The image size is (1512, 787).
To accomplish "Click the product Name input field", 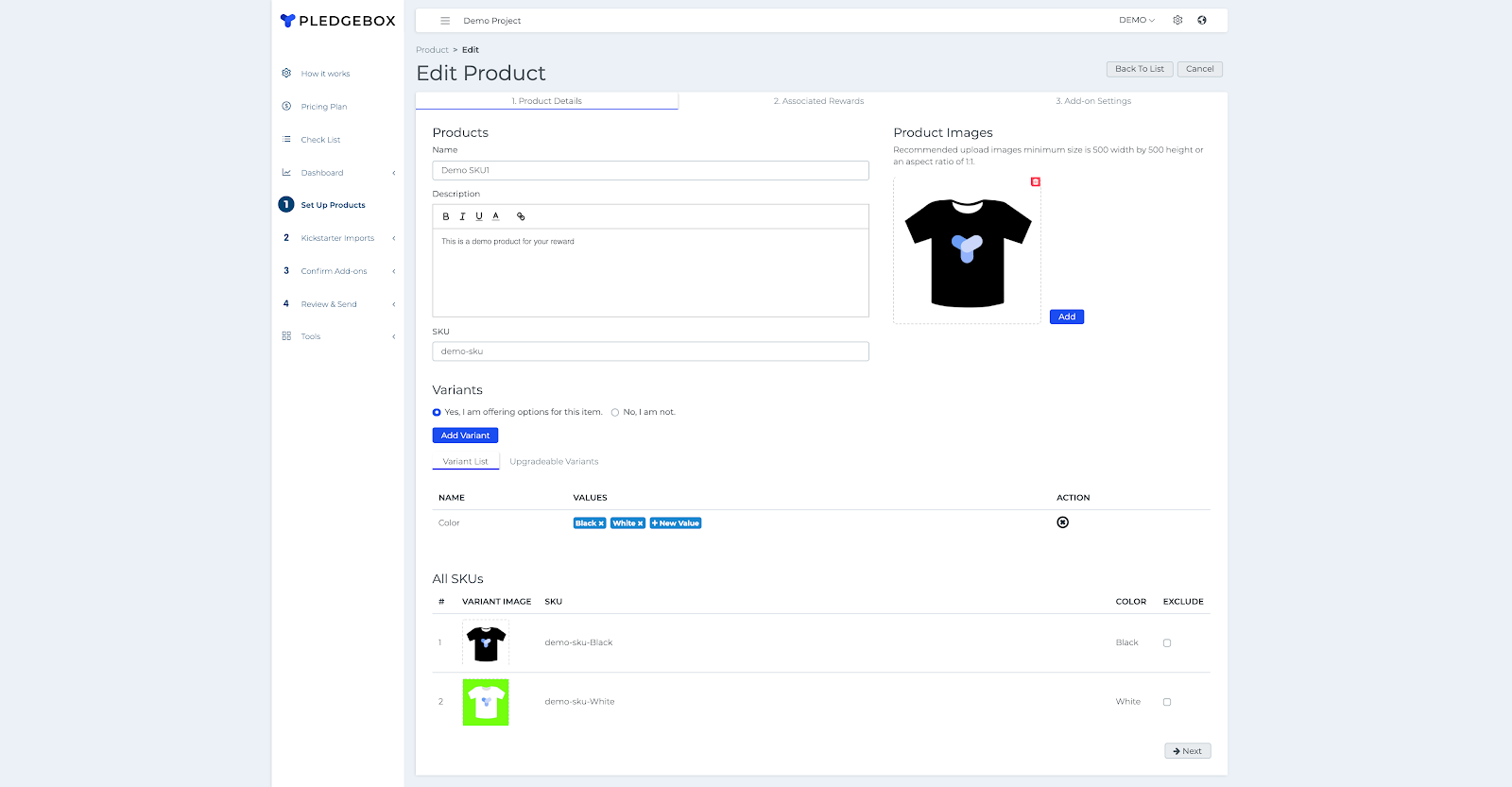I will (650, 170).
